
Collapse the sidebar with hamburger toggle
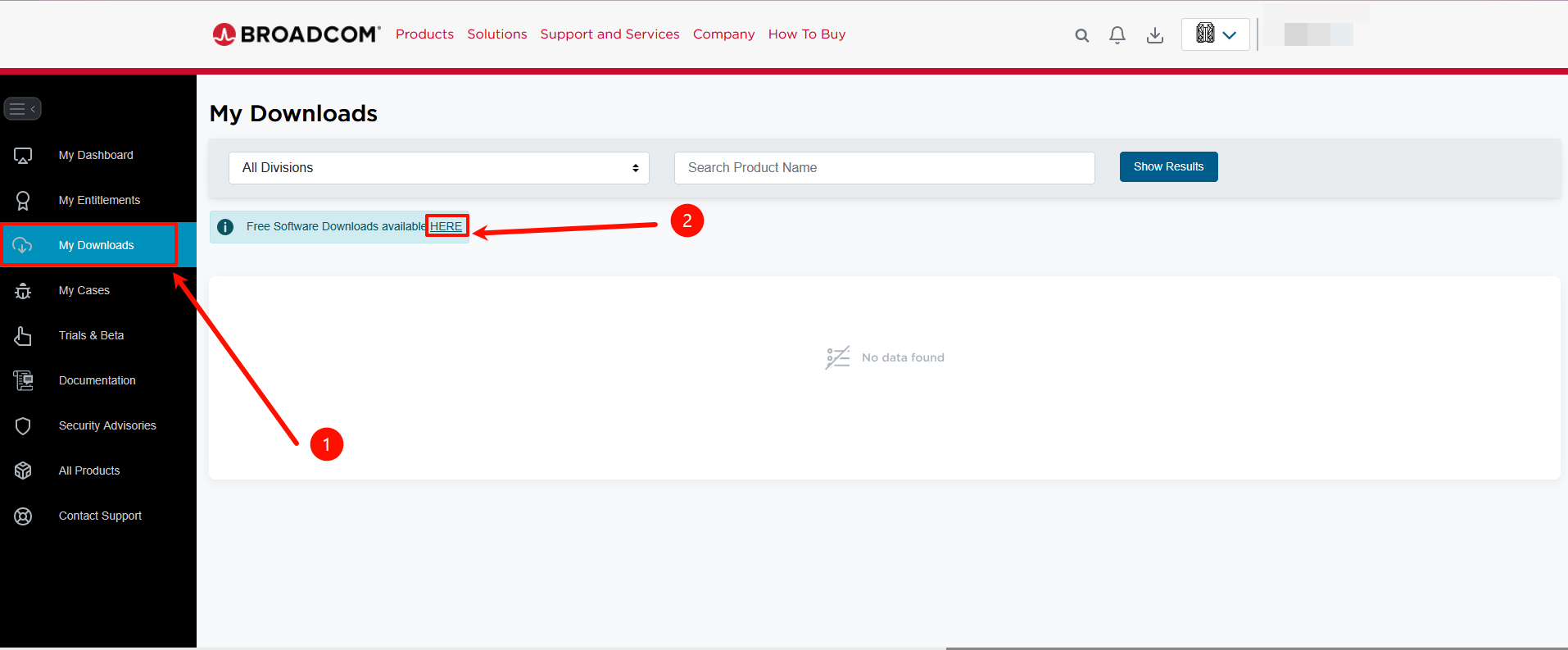click(22, 108)
